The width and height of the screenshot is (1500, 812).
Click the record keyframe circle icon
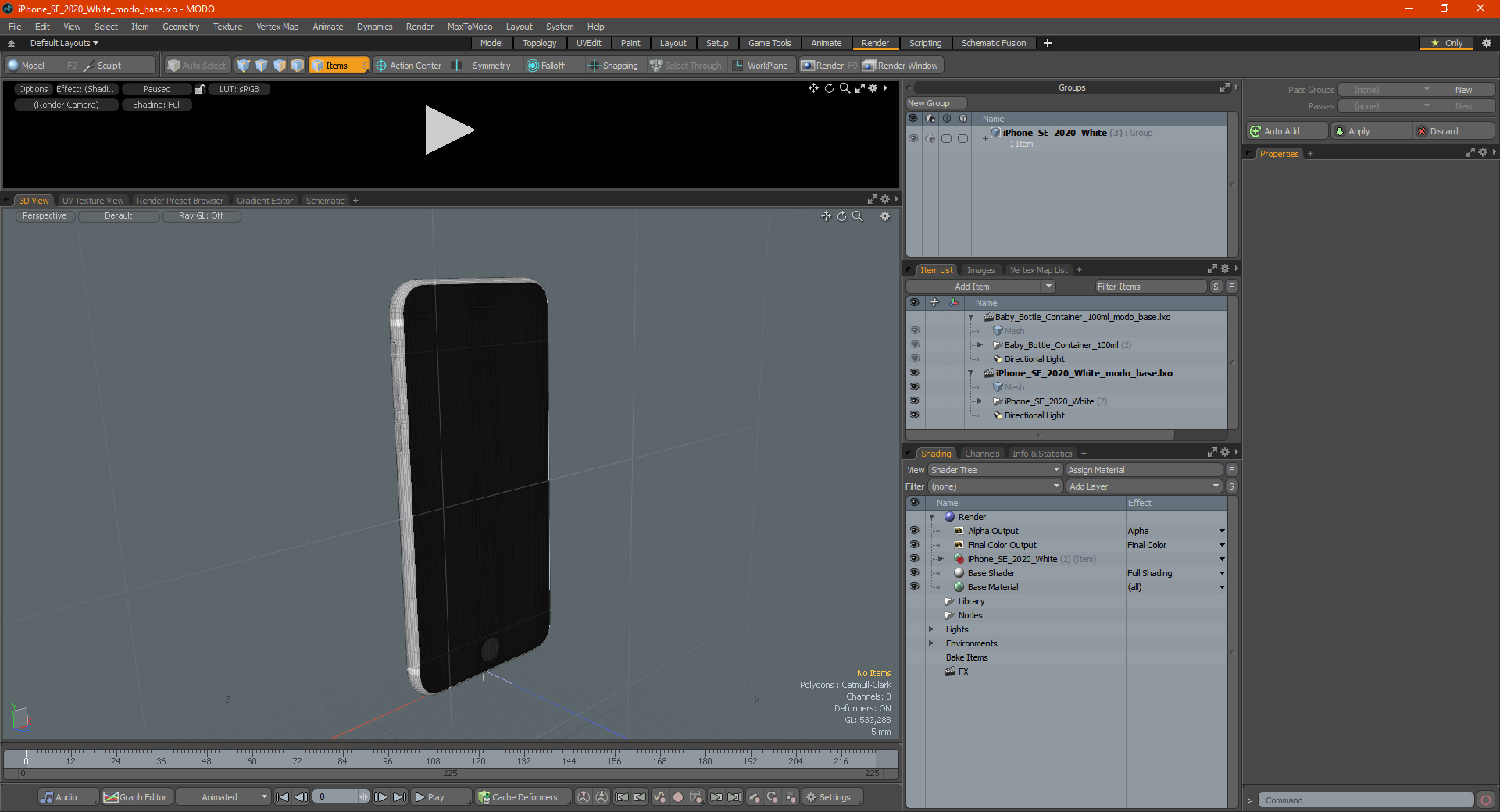678,797
